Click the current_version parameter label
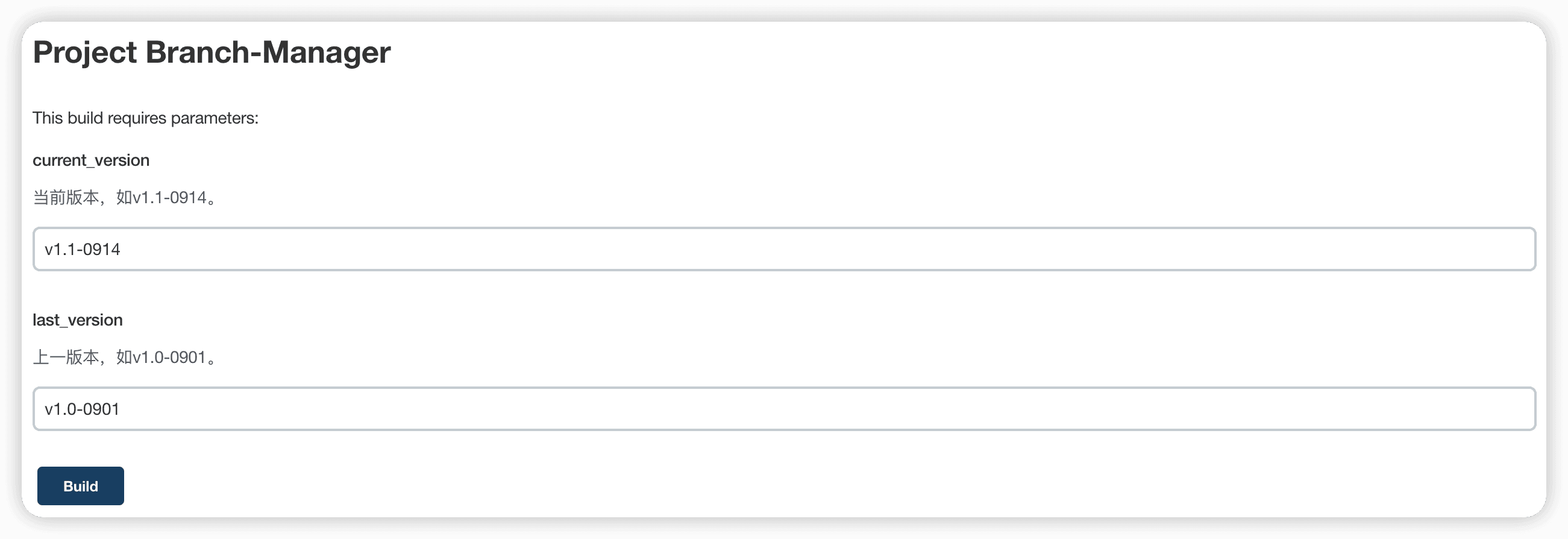 pyautogui.click(x=92, y=160)
